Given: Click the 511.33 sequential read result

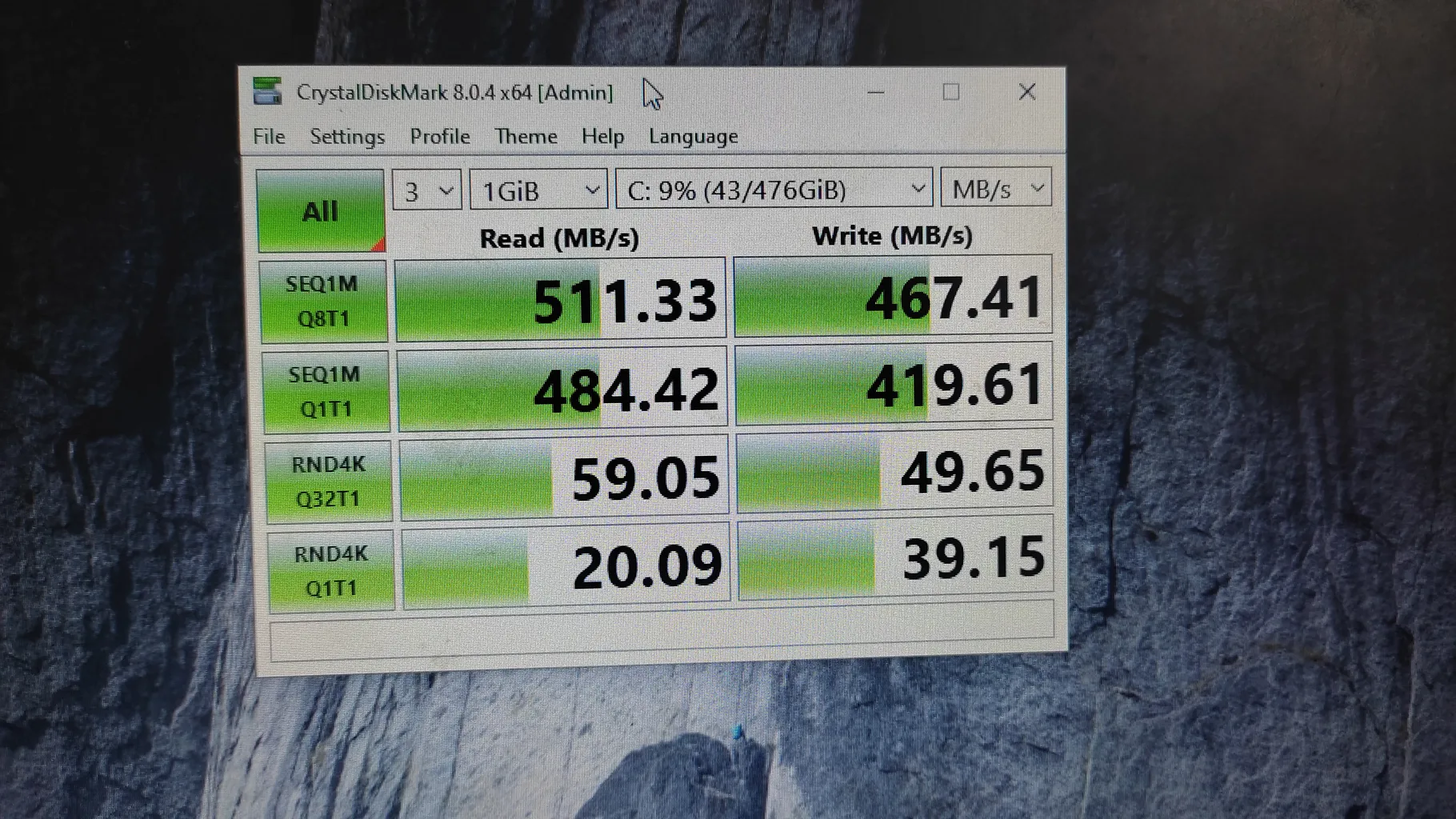Looking at the screenshot, I should (560, 300).
